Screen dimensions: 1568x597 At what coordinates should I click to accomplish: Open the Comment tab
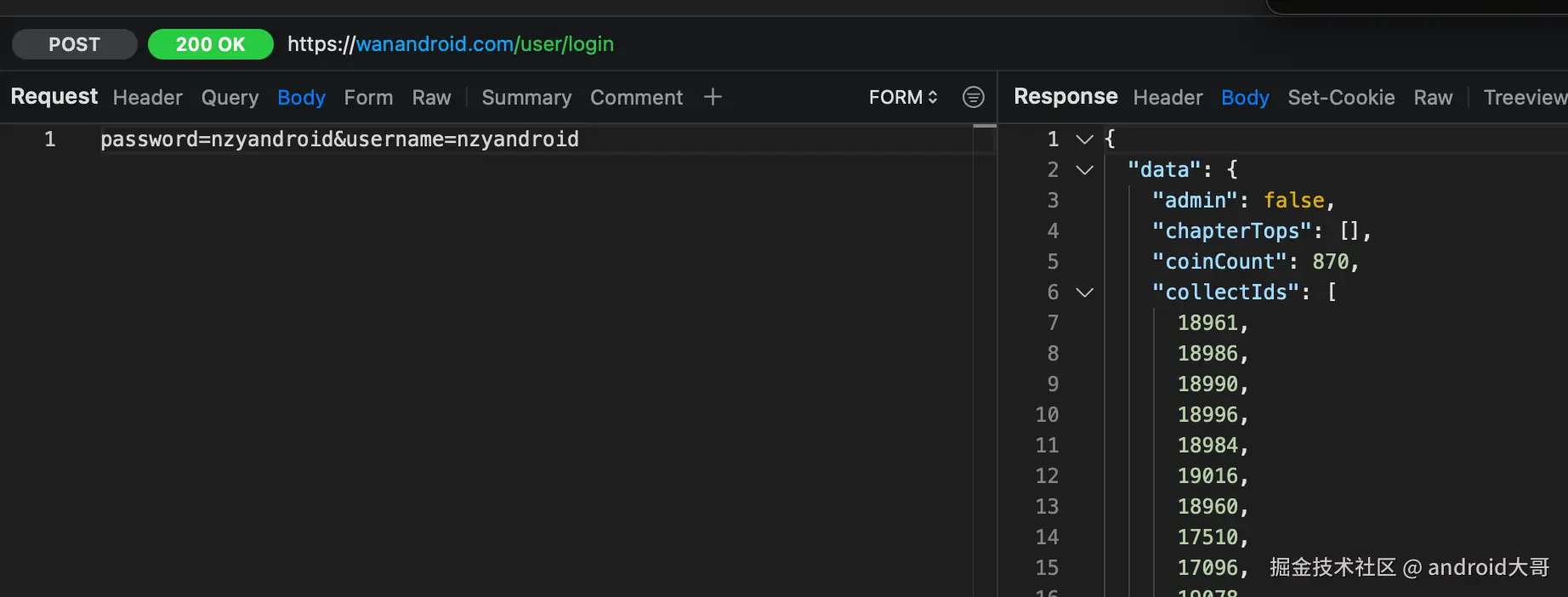636,98
